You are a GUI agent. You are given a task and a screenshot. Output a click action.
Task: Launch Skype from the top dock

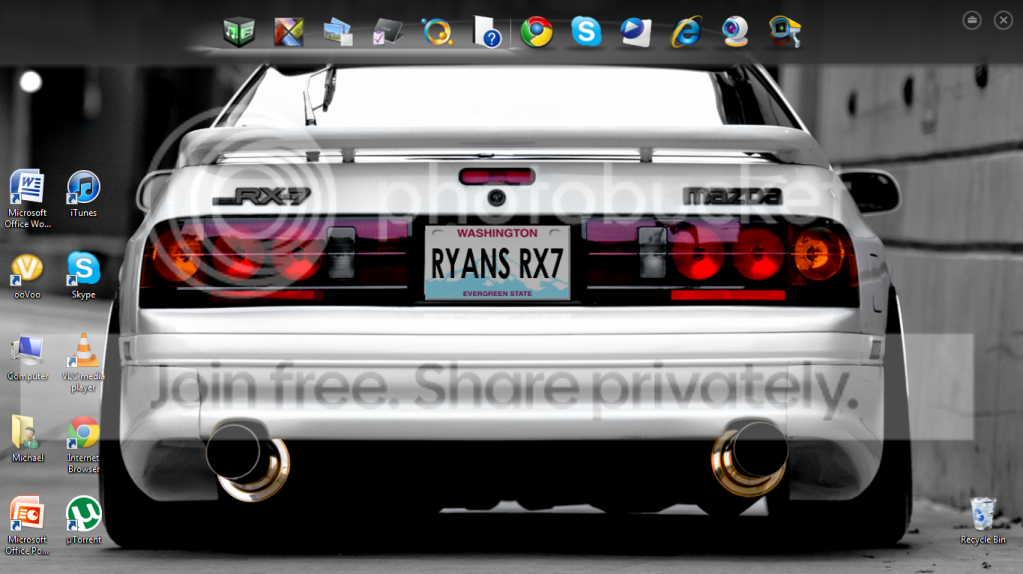click(586, 31)
